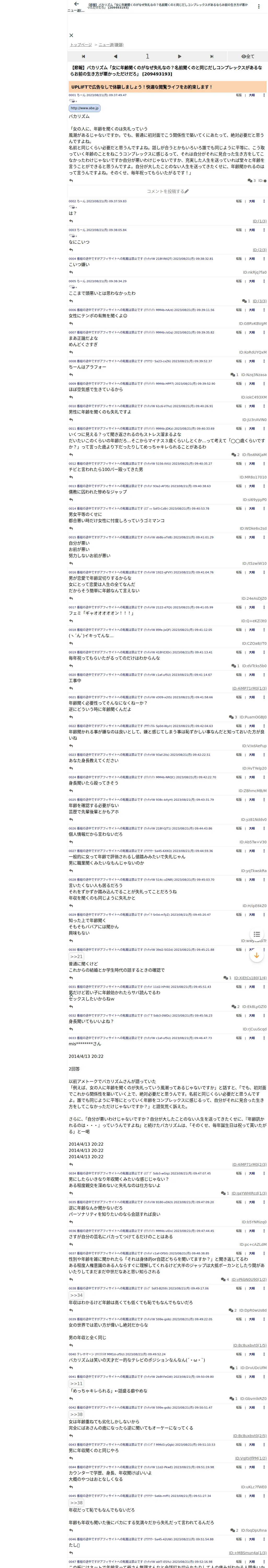Screen dimensions: 268x1568
Task: Open kebab menu of post 0013
Action: click(264, 486)
